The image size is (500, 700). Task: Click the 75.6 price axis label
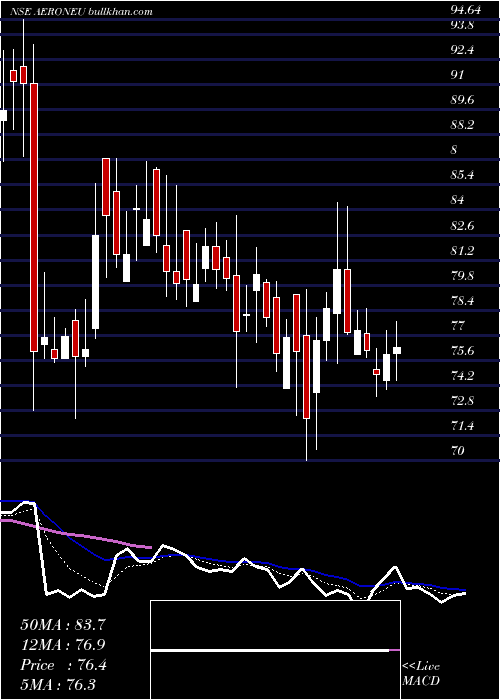click(x=462, y=351)
